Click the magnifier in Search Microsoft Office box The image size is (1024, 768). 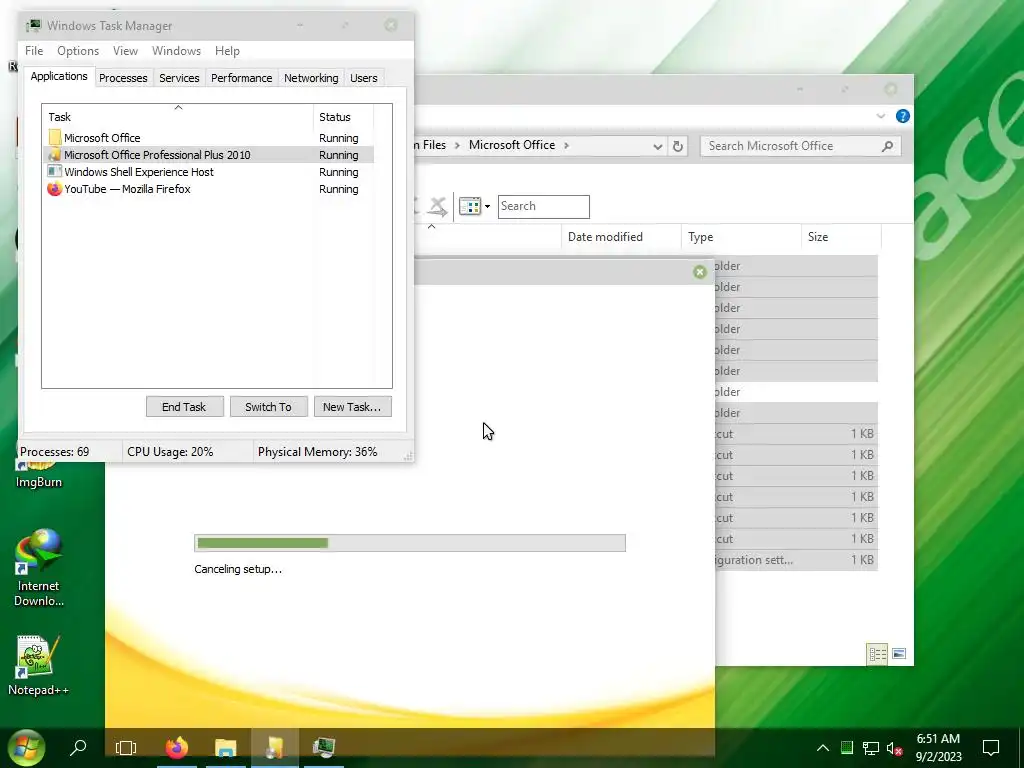887,146
